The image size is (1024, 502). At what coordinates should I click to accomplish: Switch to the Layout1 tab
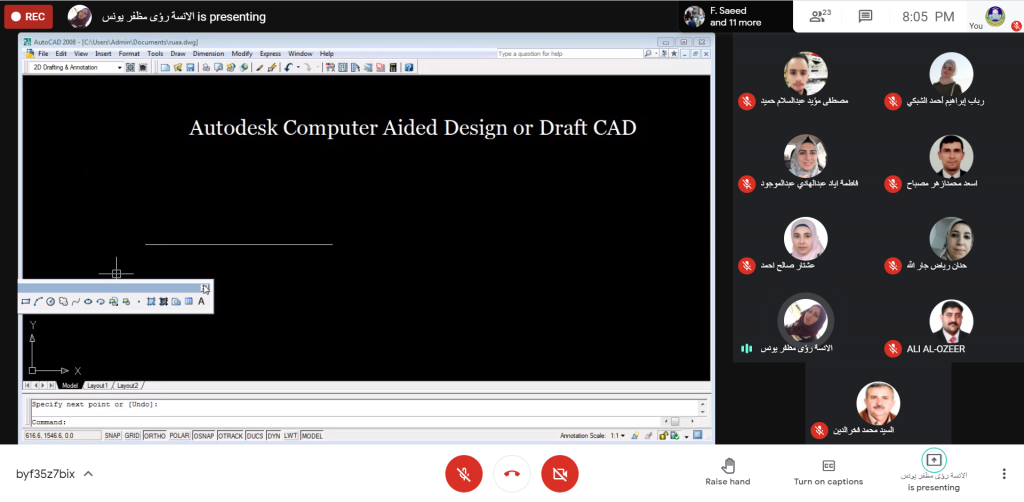pos(97,385)
